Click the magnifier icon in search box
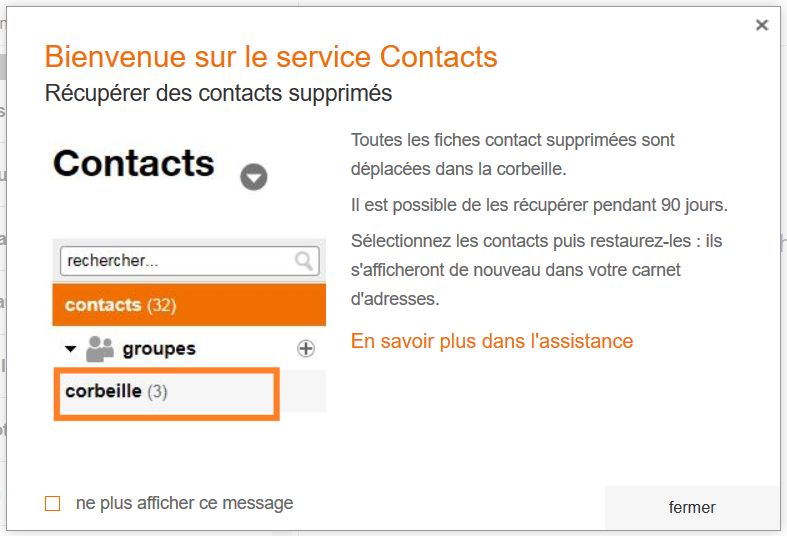 point(305,261)
